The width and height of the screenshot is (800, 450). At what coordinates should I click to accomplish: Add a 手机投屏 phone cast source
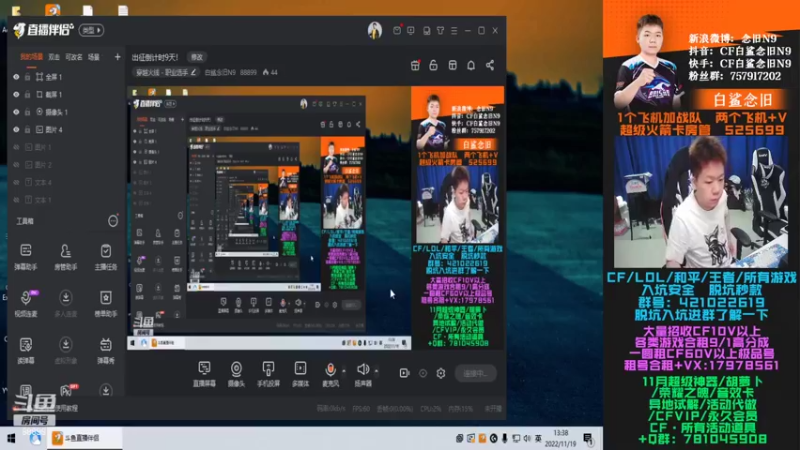268,373
